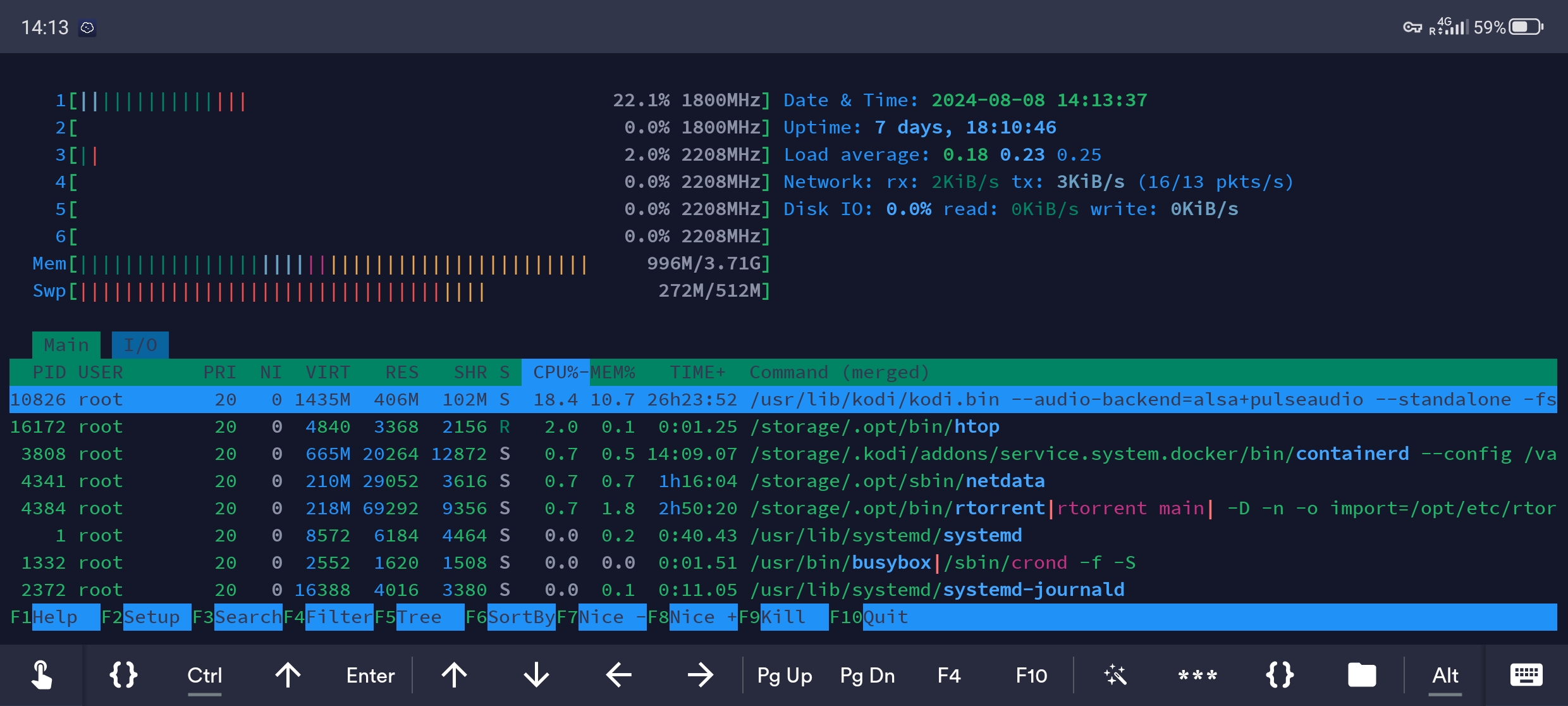
Task: Click F9 Kill in htop footer
Action: [783, 617]
